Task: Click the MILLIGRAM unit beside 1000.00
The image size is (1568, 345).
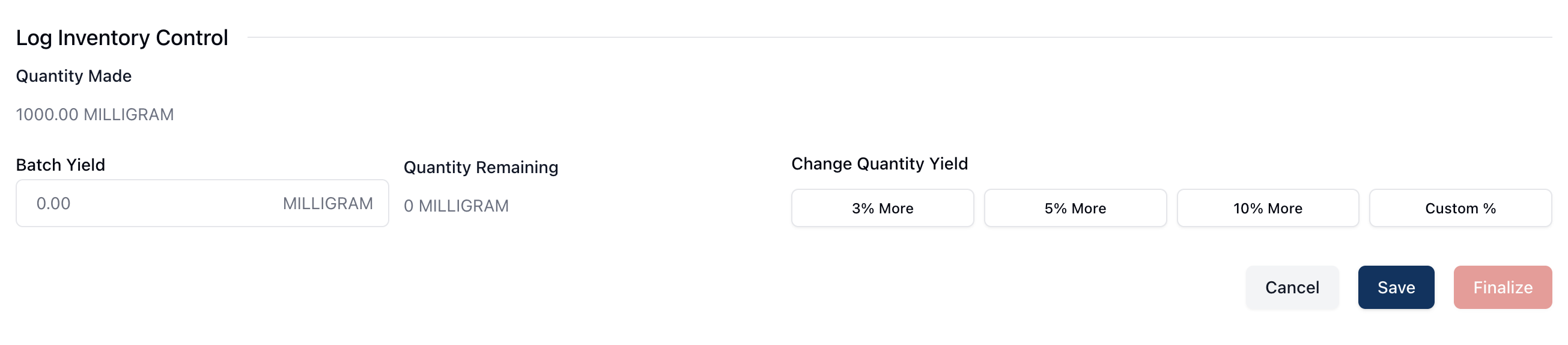Action: pyautogui.click(x=129, y=114)
